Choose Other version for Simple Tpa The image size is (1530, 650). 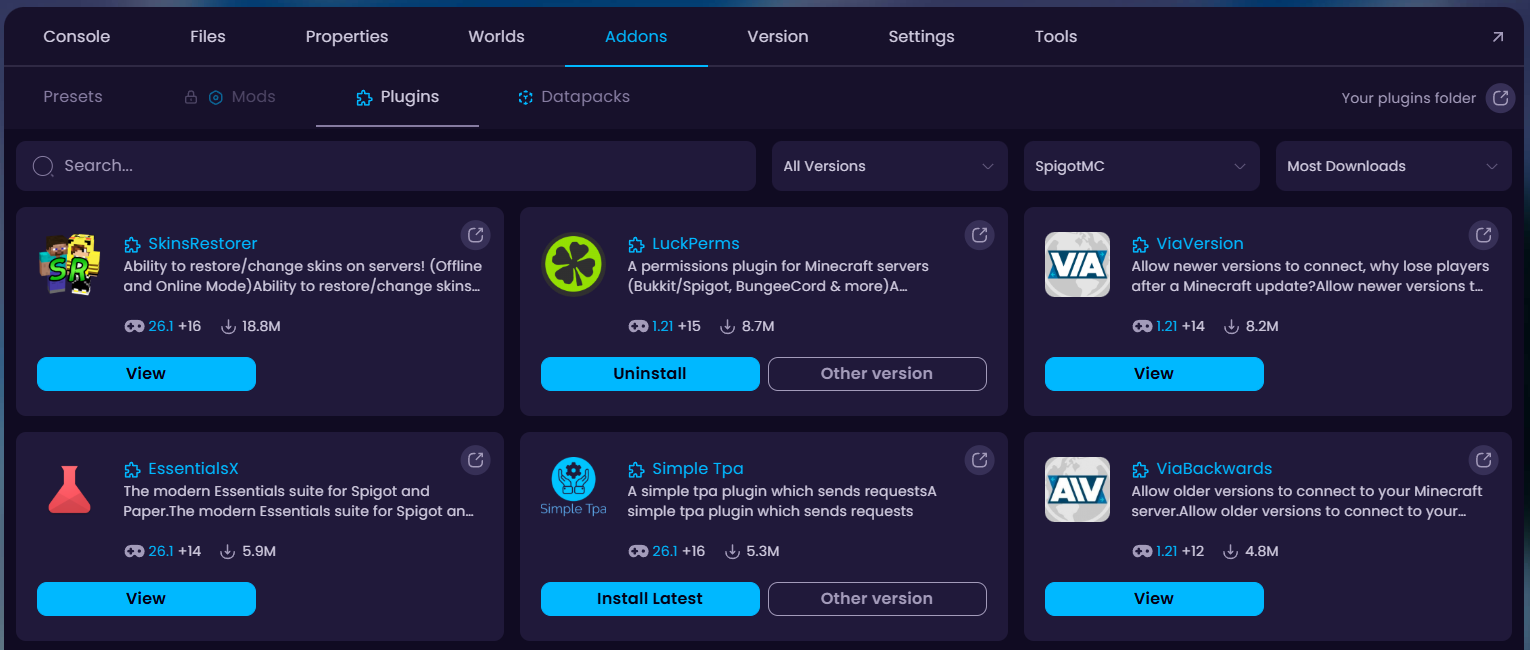(877, 599)
